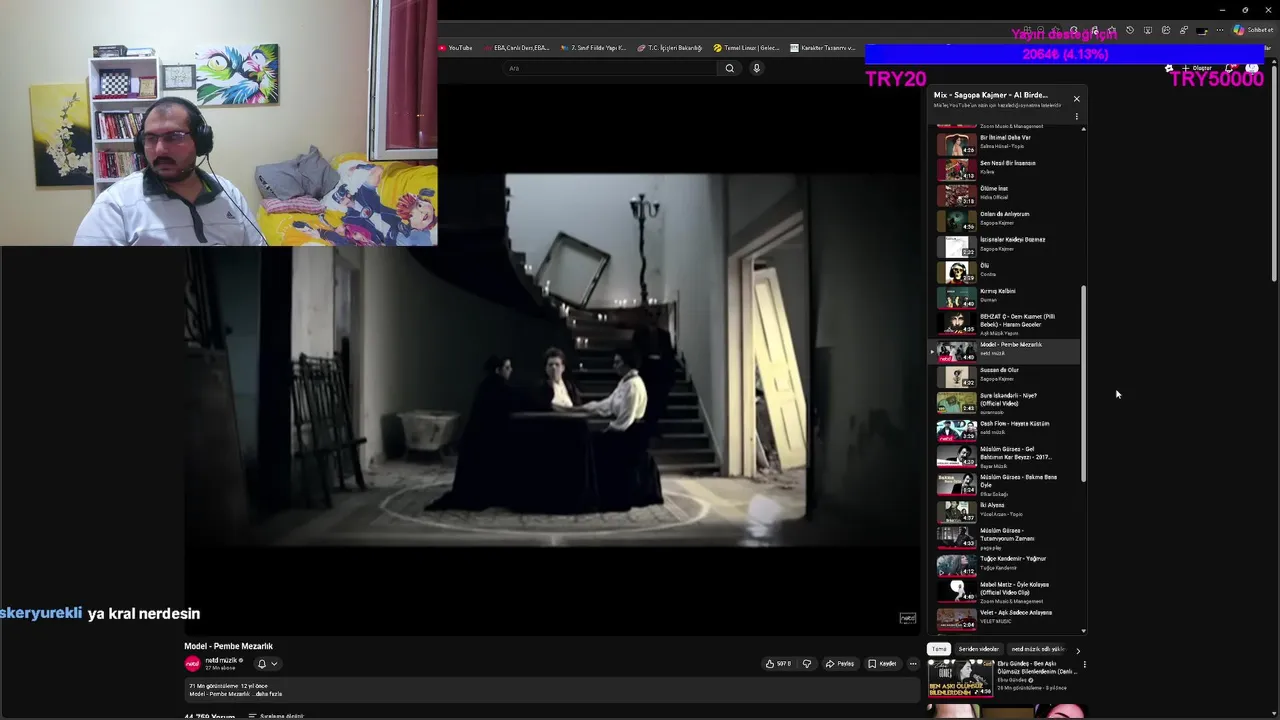Select the netd müzik adlı yükleyiciden chip
1280x720 pixels.
[1037, 649]
